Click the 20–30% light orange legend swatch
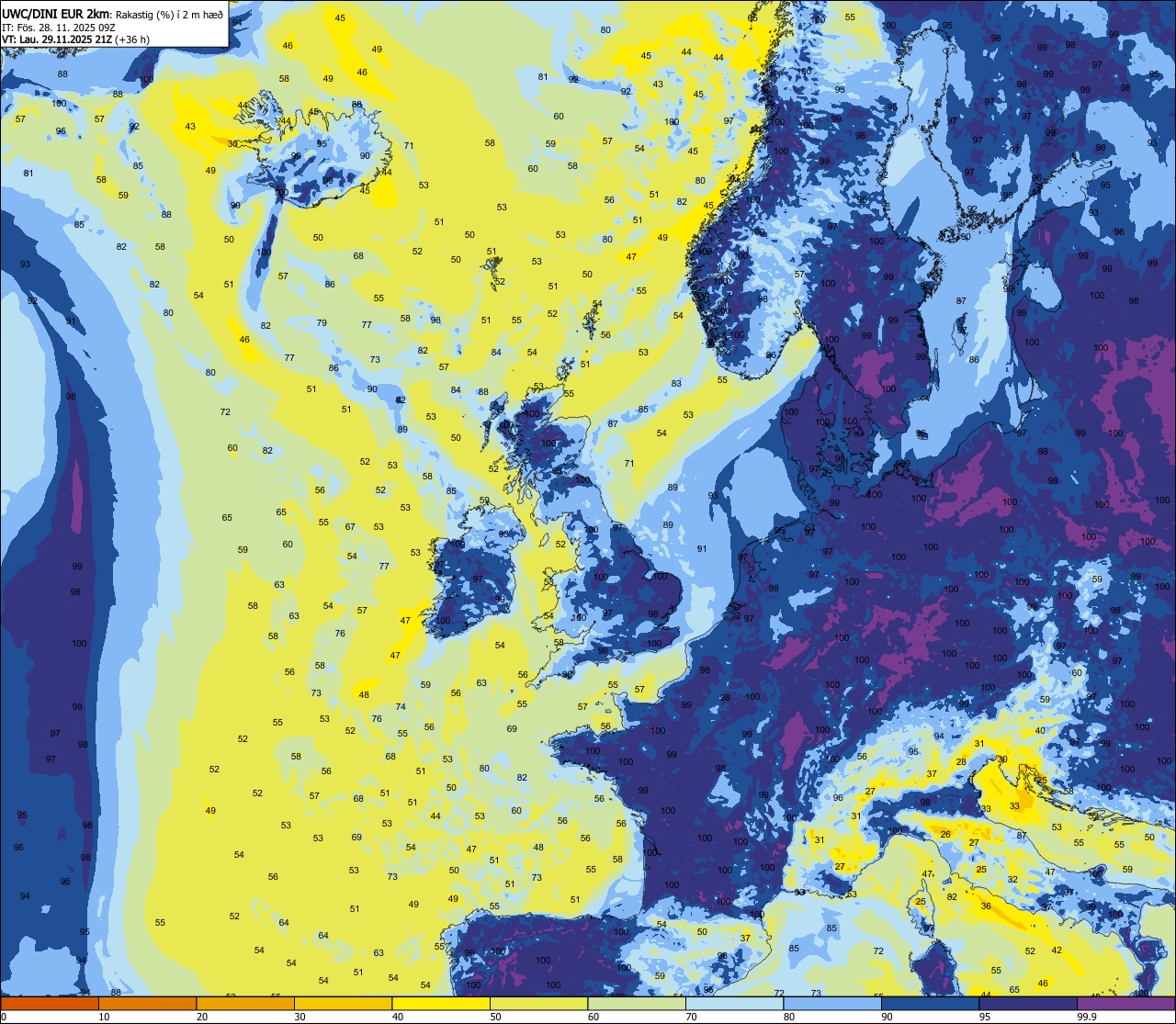Image resolution: width=1176 pixels, height=1024 pixels. point(245,1003)
